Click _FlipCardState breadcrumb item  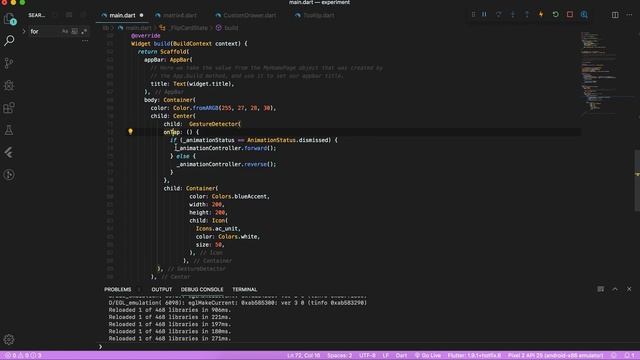[189, 28]
